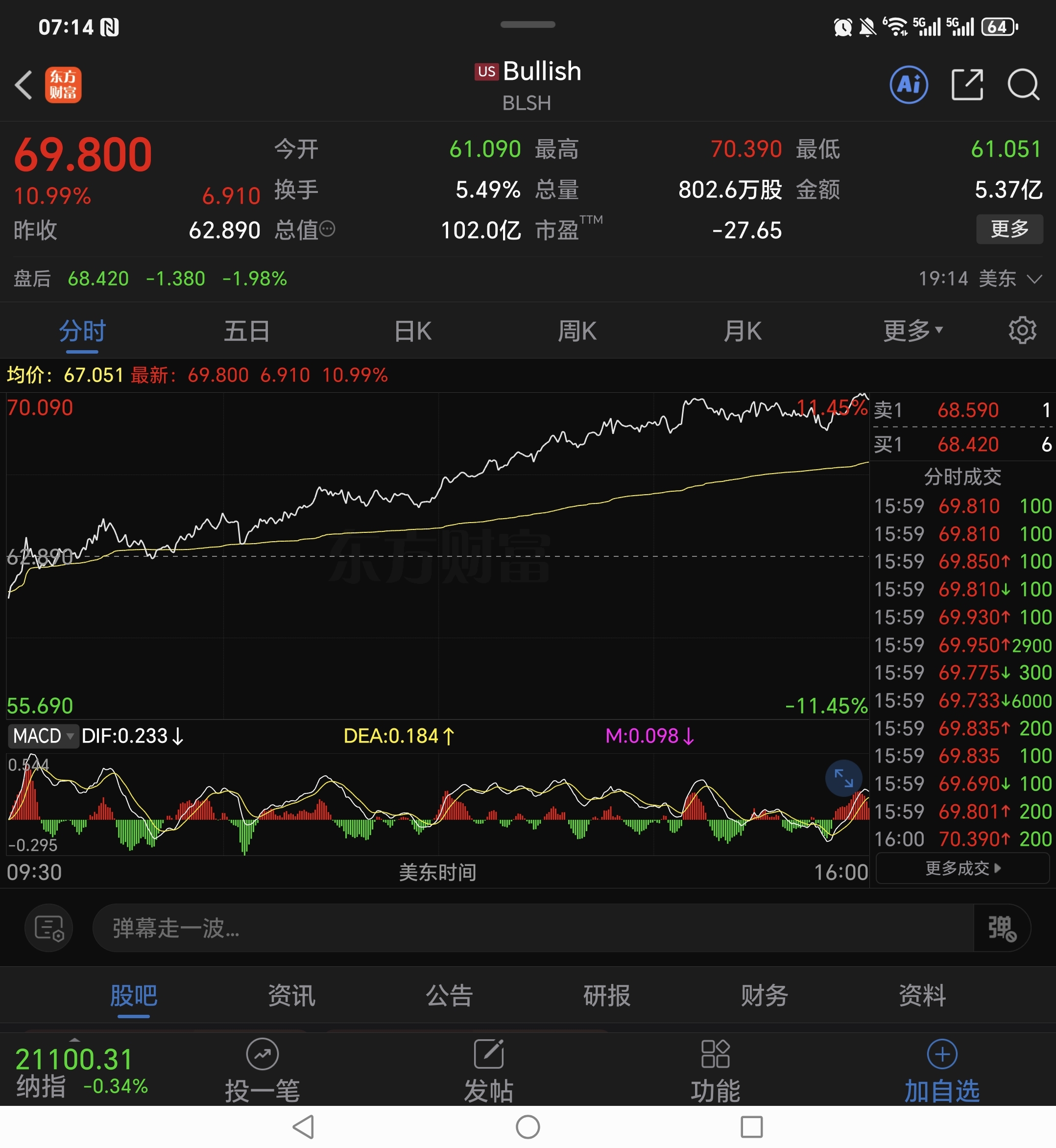1056x1148 pixels.
Task: Open the Ai assistant icon
Action: coord(909,85)
